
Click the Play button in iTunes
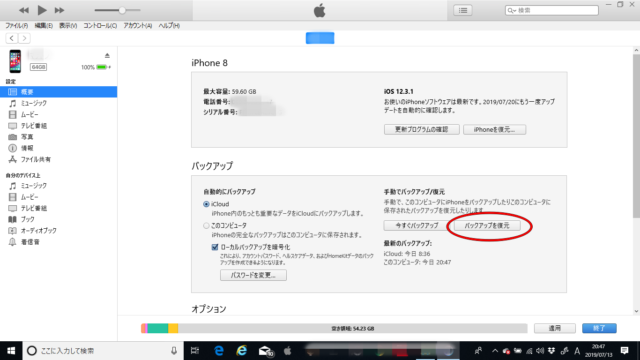click(42, 10)
